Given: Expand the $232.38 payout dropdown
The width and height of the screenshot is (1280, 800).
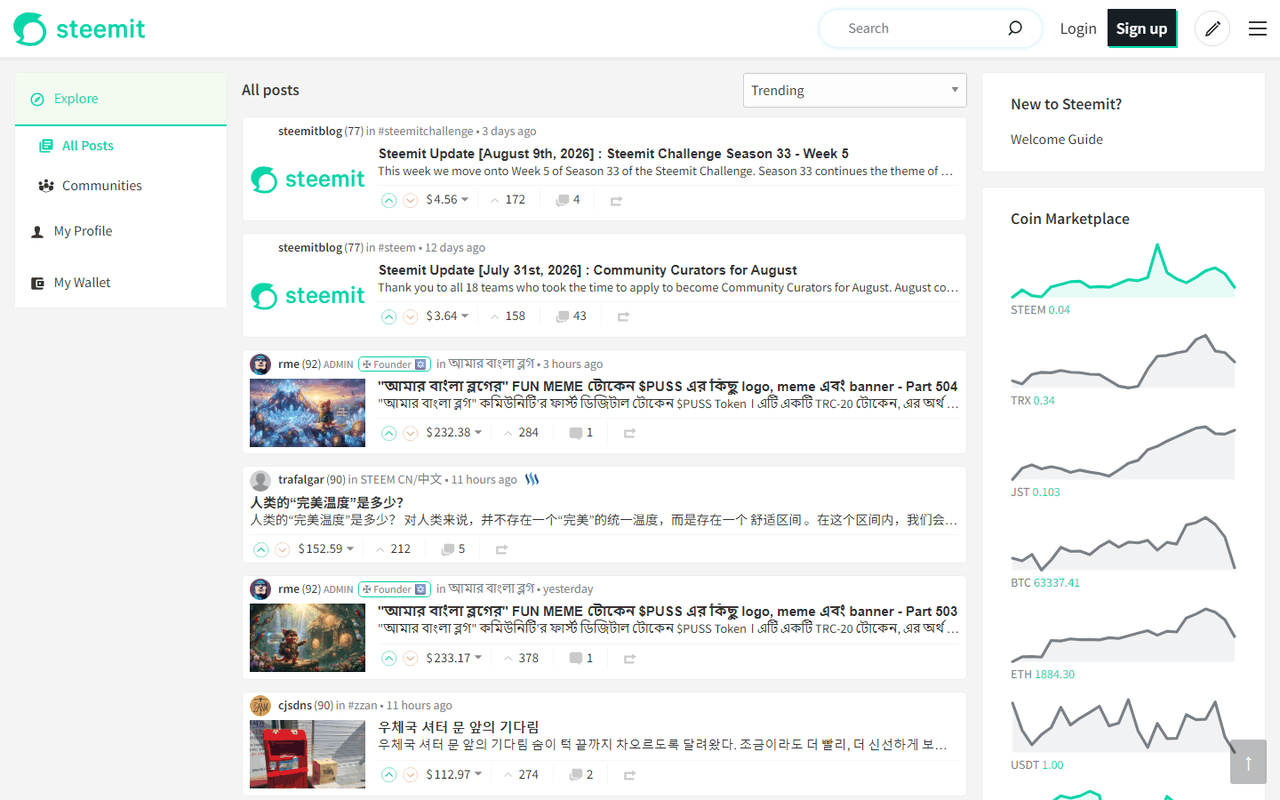Looking at the screenshot, I should pos(454,433).
